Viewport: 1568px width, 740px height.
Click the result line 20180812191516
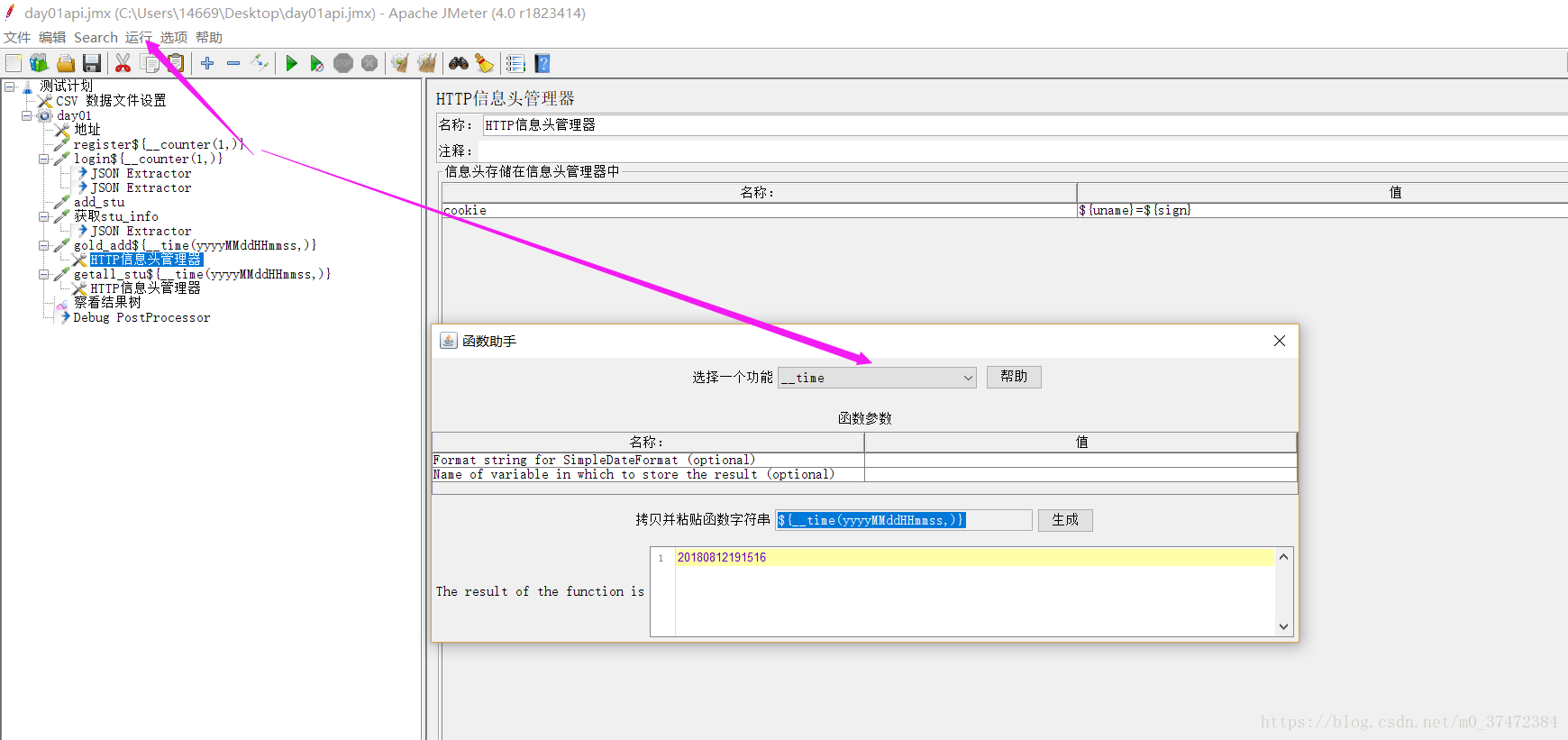[722, 558]
